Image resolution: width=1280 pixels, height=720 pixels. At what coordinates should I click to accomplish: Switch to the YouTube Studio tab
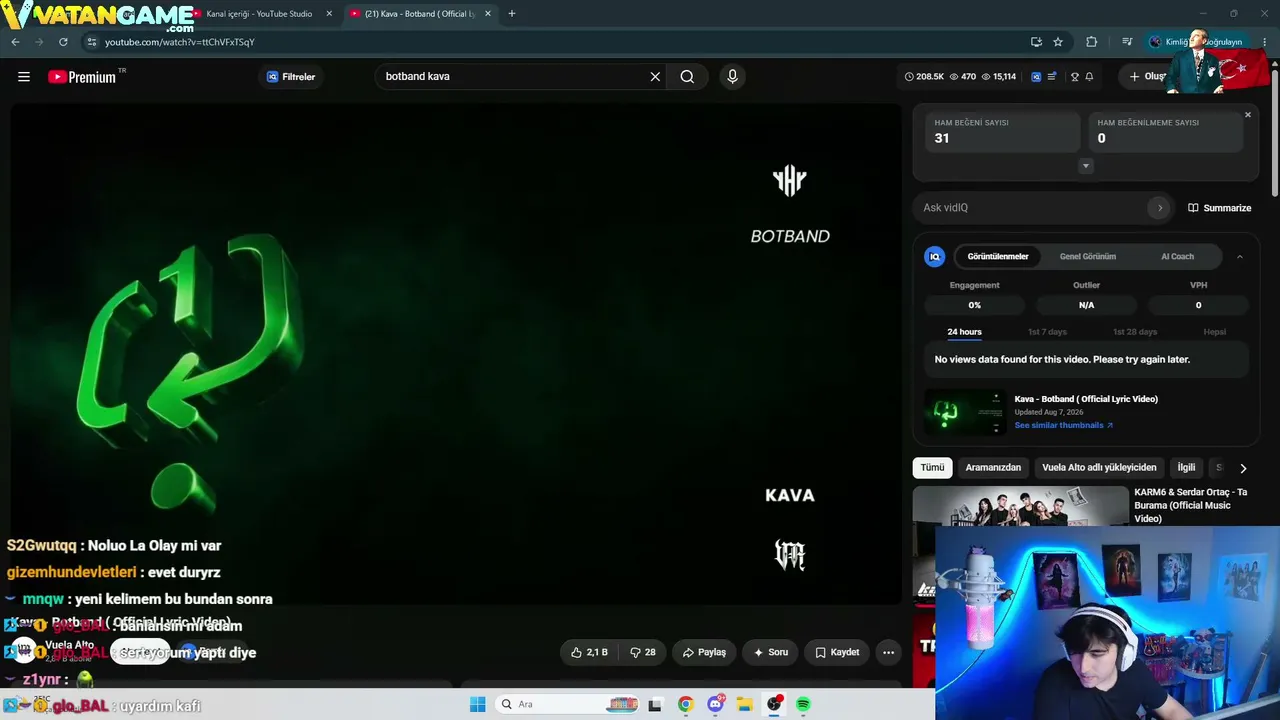coord(259,14)
